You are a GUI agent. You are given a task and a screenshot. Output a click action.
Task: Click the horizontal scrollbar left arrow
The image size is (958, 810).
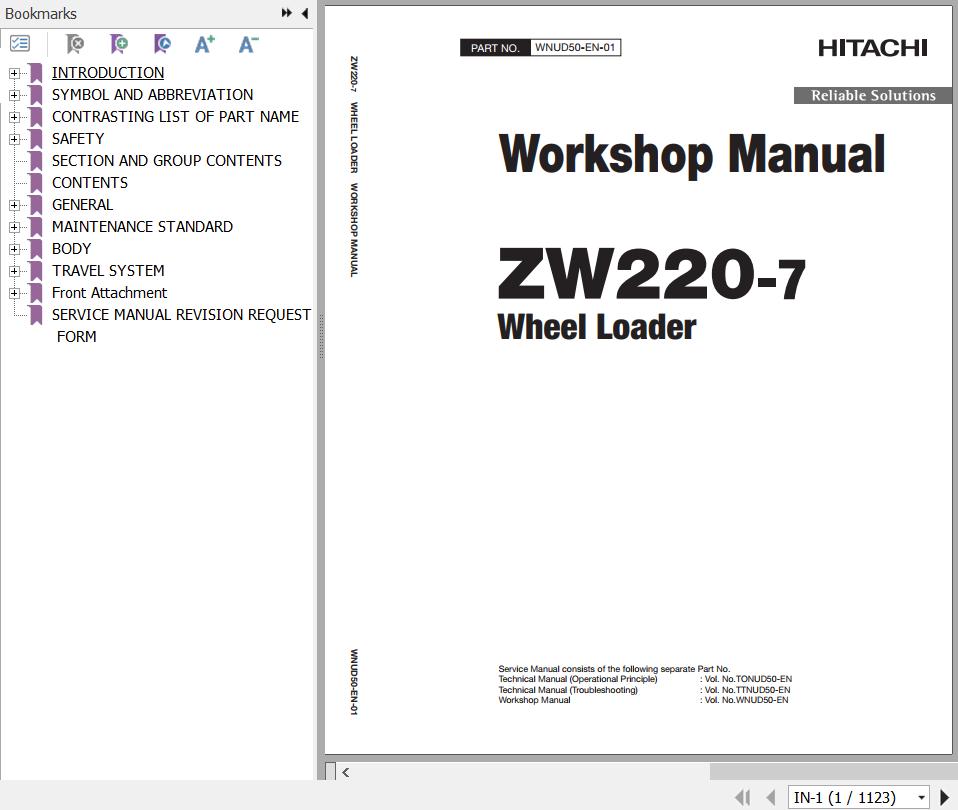(x=346, y=772)
